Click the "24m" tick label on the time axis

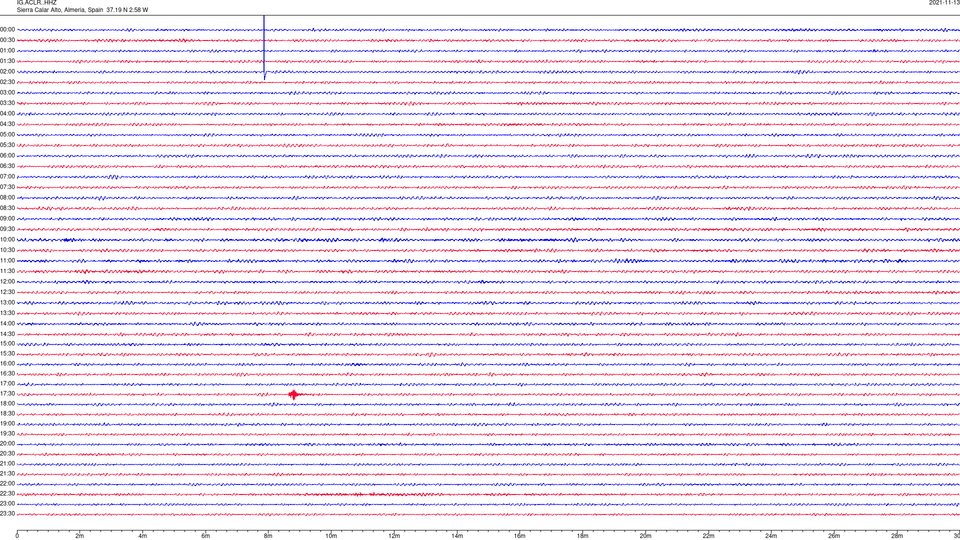[771, 536]
